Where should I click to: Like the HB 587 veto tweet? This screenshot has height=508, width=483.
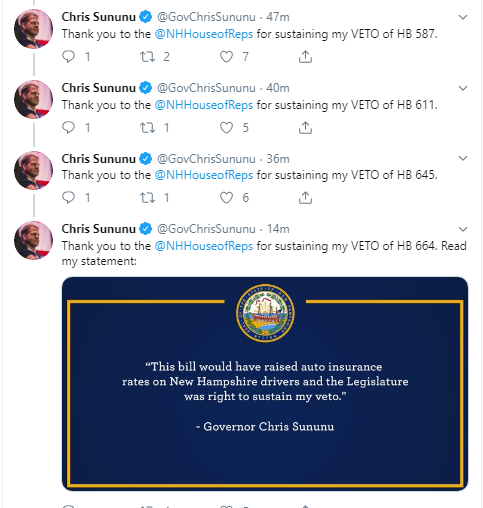coord(226,57)
